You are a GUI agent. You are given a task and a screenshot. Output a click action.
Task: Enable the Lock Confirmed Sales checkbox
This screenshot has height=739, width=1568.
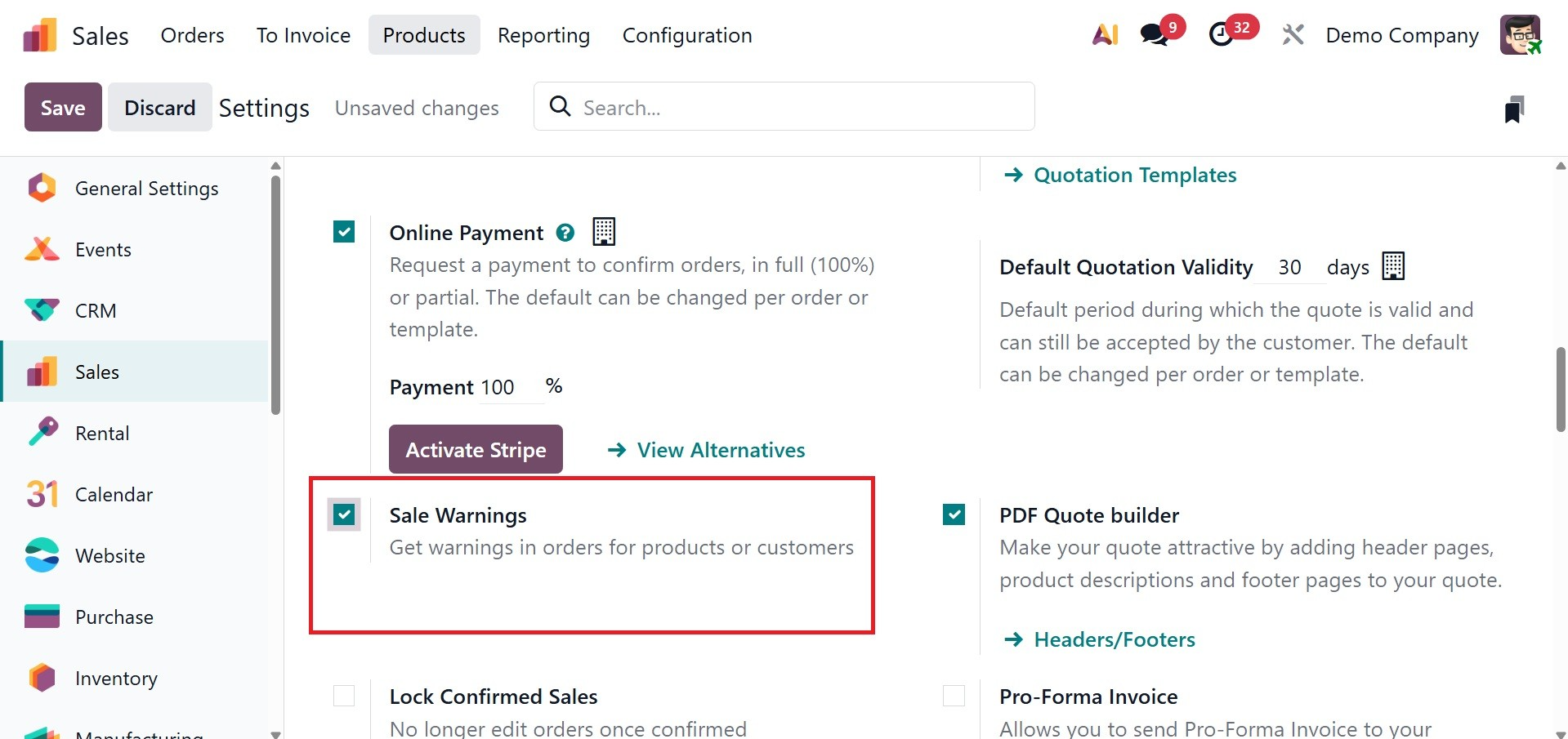(x=344, y=696)
